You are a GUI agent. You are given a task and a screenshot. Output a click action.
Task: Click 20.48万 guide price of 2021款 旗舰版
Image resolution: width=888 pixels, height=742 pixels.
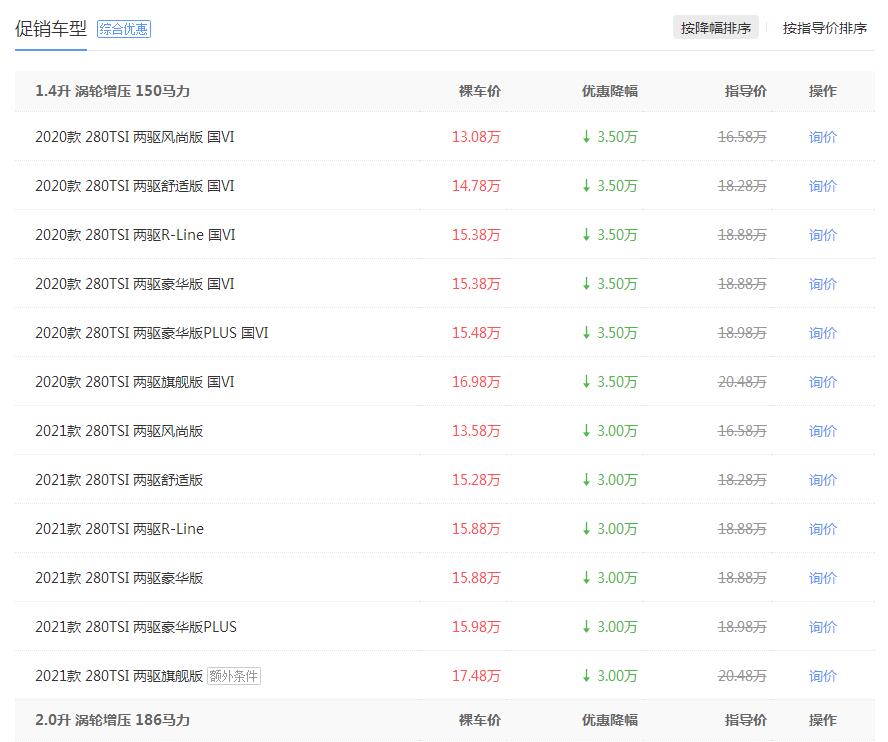[742, 676]
